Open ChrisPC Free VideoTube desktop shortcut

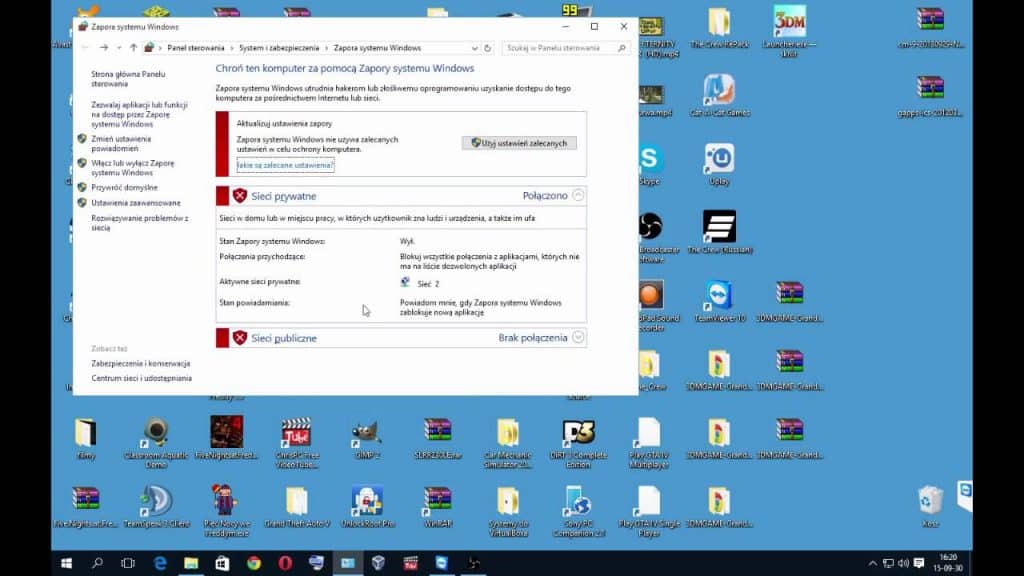click(296, 443)
